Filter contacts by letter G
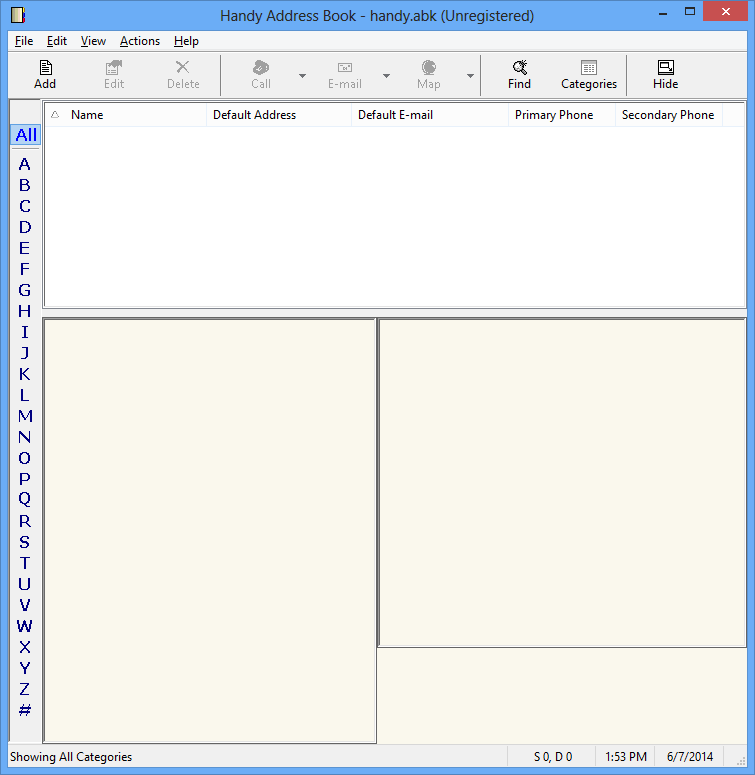 tap(25, 290)
